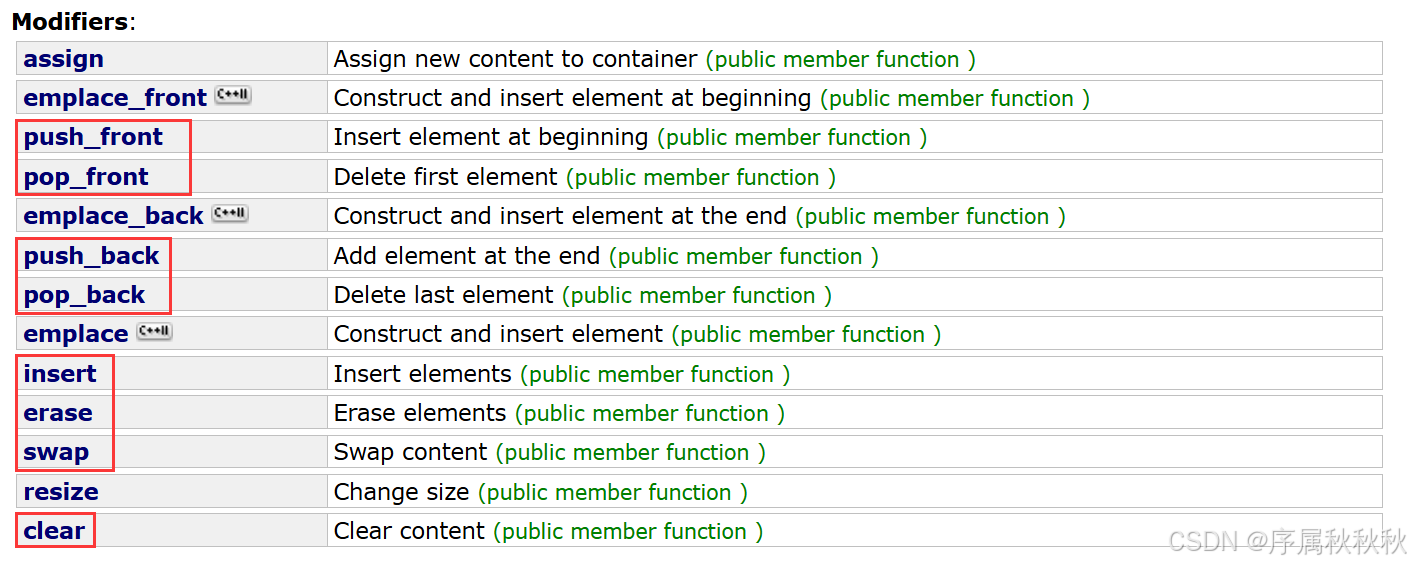Click the "Swap content" description cell
The width and height of the screenshot is (1411, 567).
tap(410, 452)
